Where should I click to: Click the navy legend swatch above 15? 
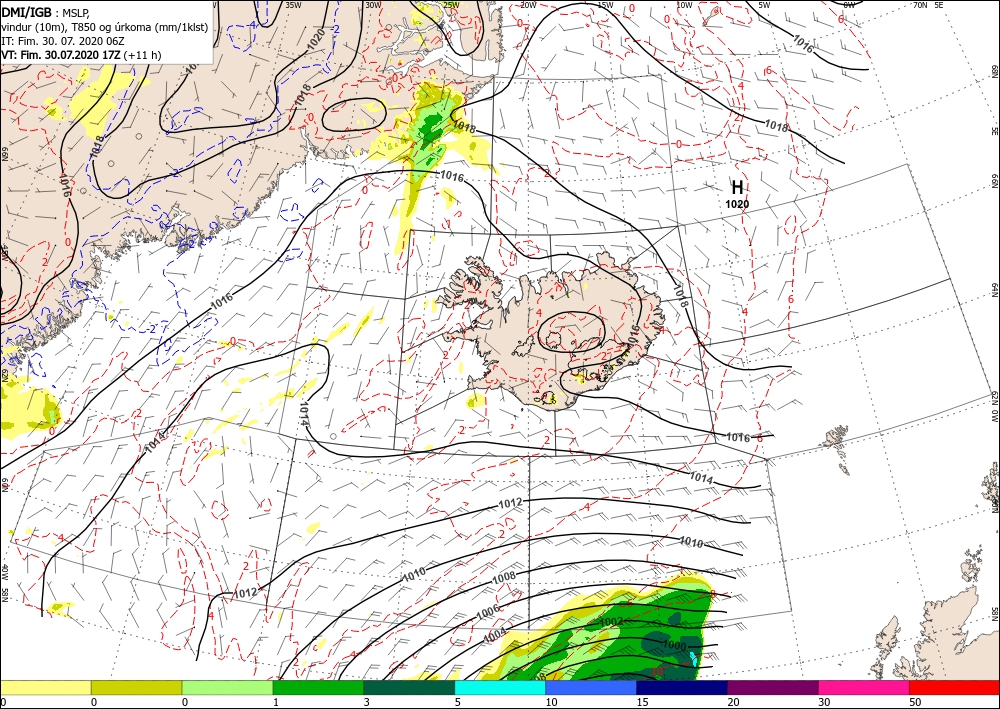(682, 687)
